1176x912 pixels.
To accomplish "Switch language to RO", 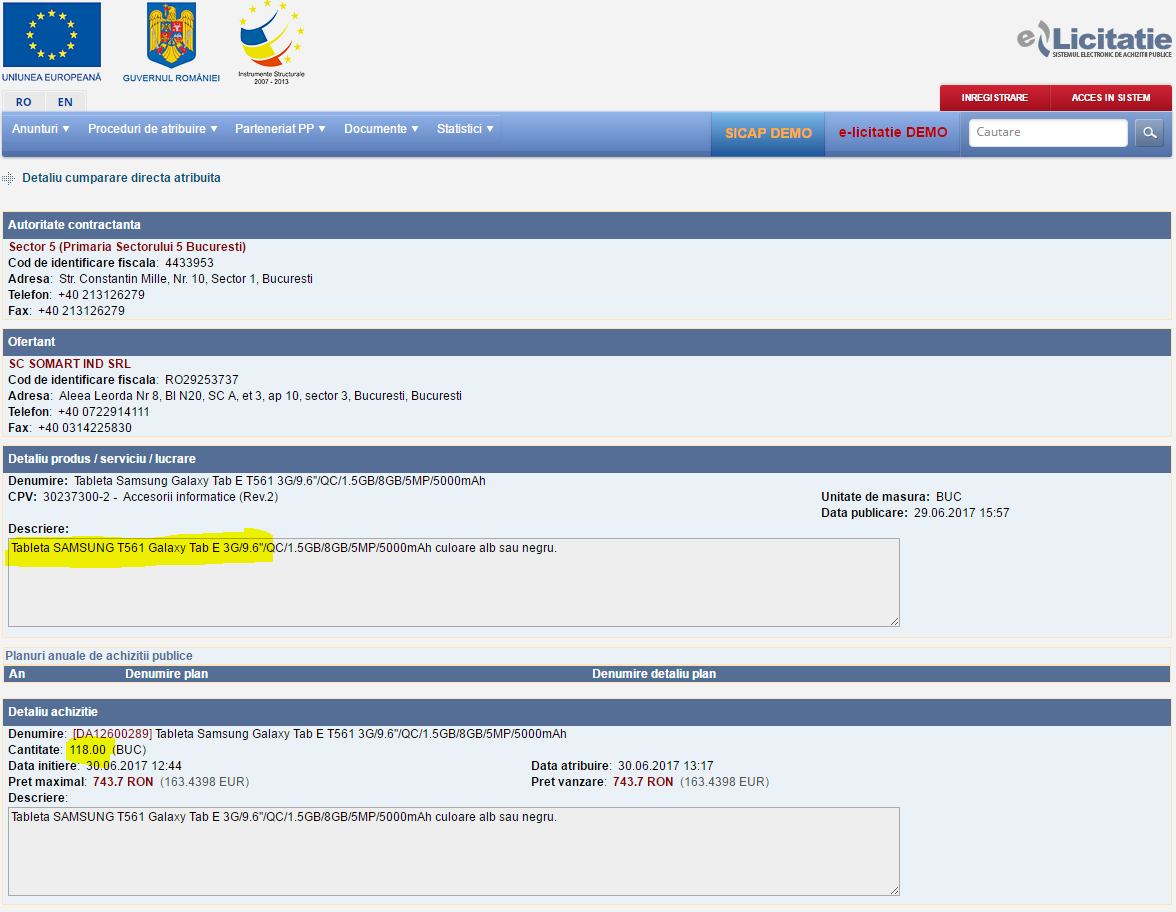I will pyautogui.click(x=23, y=102).
